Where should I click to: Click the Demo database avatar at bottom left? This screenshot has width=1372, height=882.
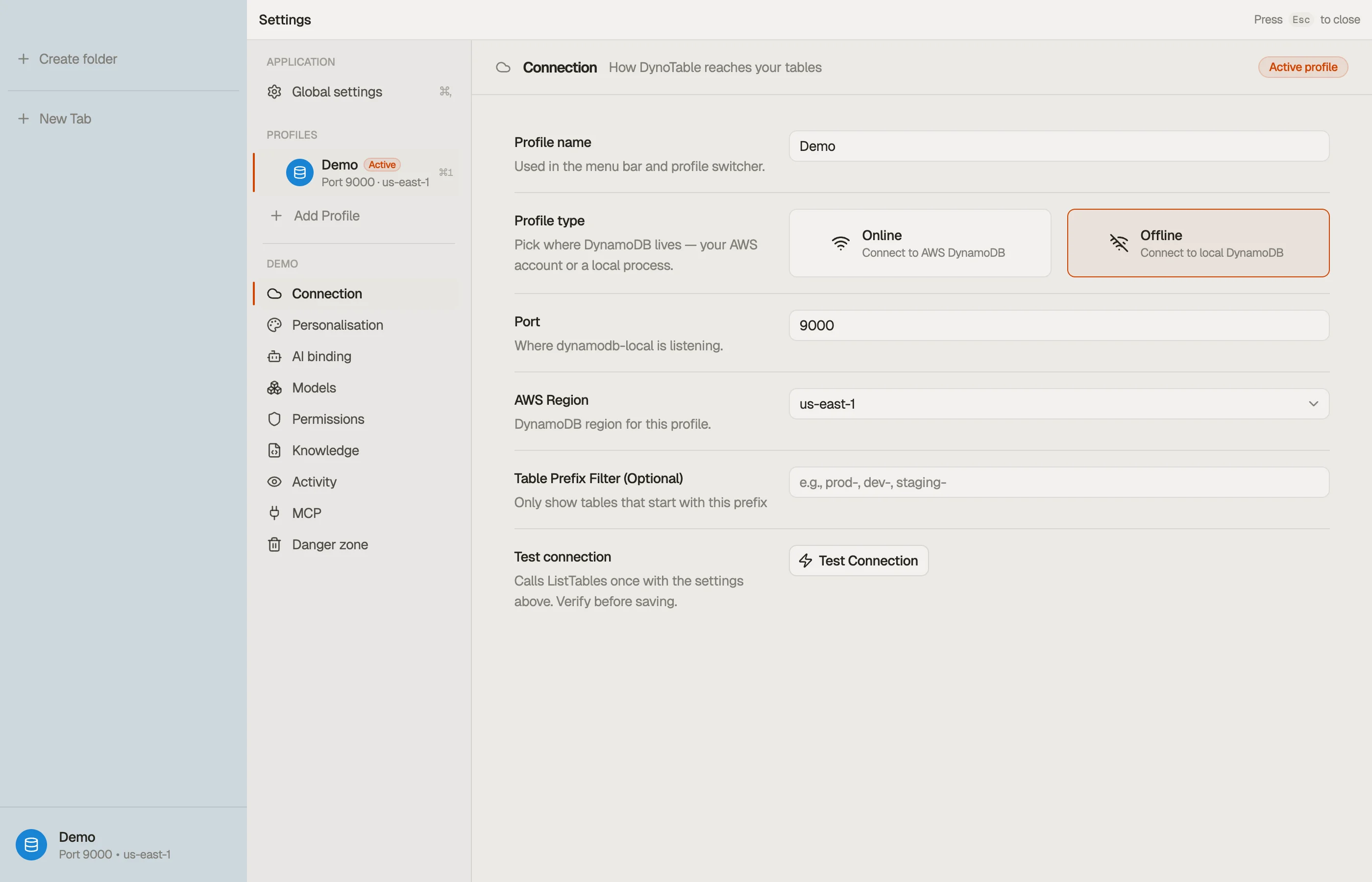click(x=31, y=845)
